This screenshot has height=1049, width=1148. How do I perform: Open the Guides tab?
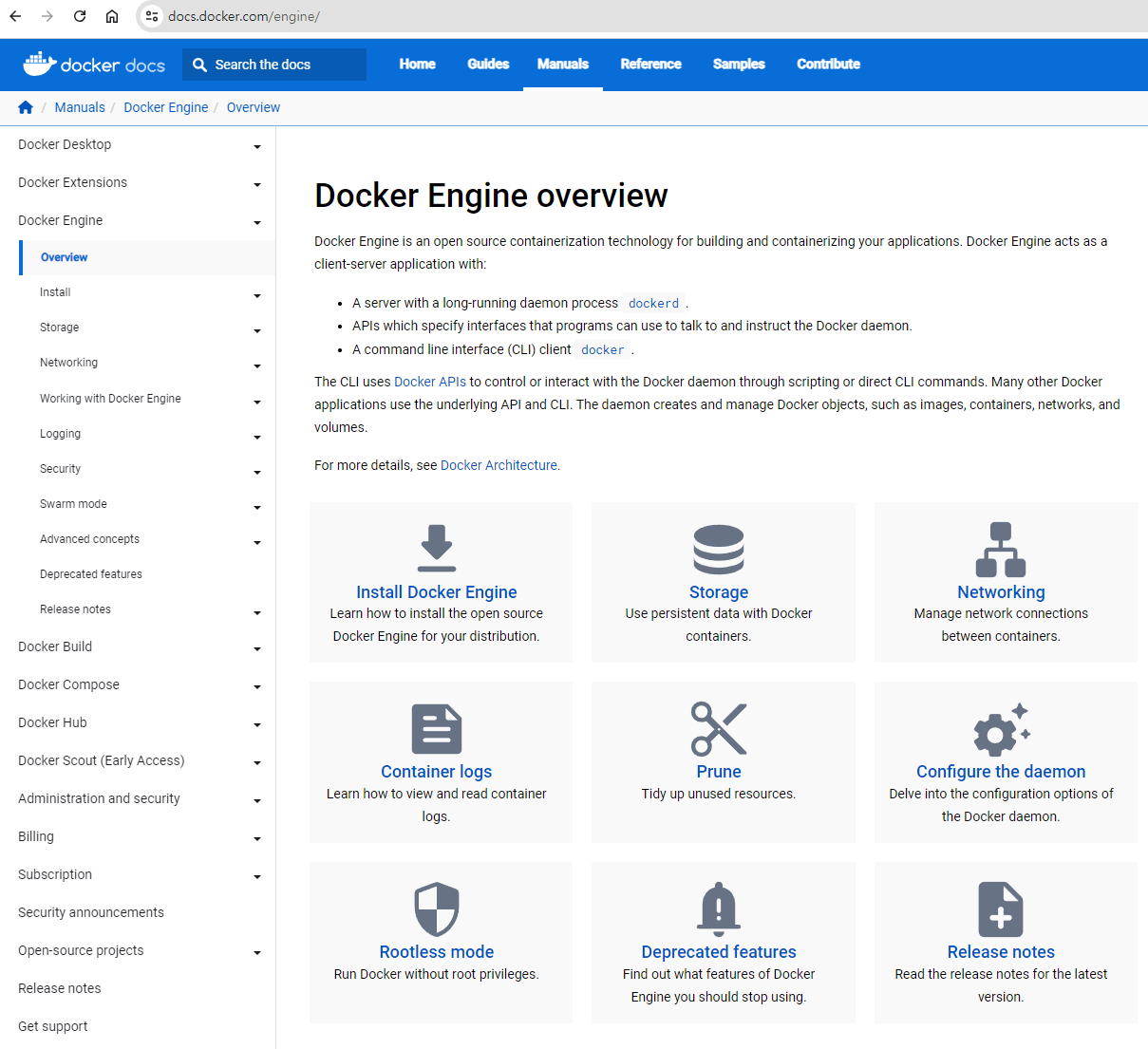pos(488,65)
